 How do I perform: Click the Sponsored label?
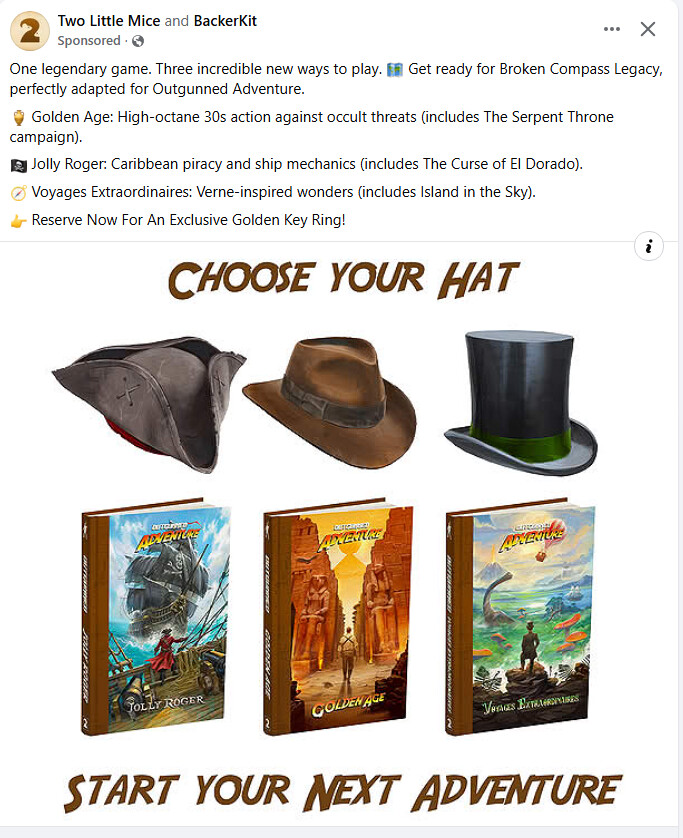click(89, 41)
